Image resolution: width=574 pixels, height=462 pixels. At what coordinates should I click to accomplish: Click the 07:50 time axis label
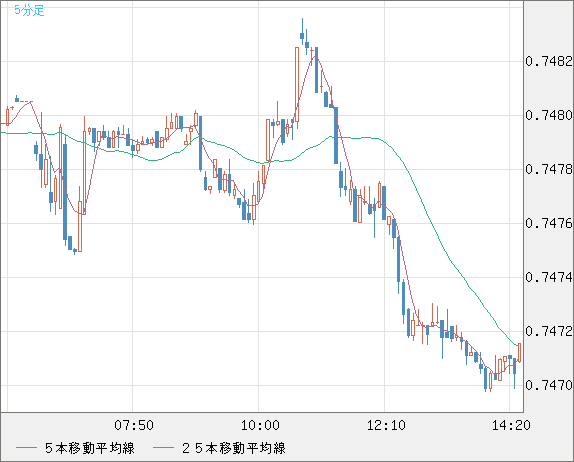(134, 425)
